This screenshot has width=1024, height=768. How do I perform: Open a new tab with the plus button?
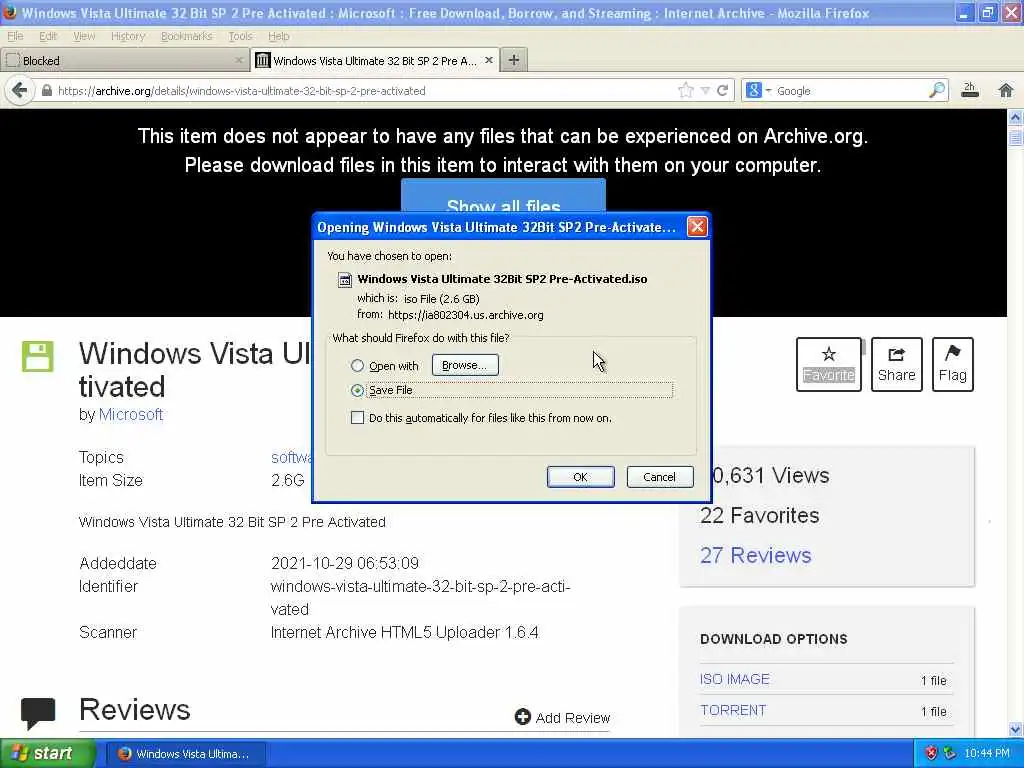click(514, 60)
